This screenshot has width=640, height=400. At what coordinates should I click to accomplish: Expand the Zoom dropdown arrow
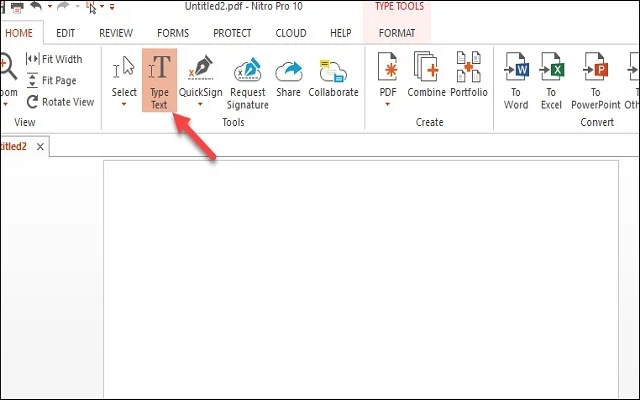tap(6, 104)
